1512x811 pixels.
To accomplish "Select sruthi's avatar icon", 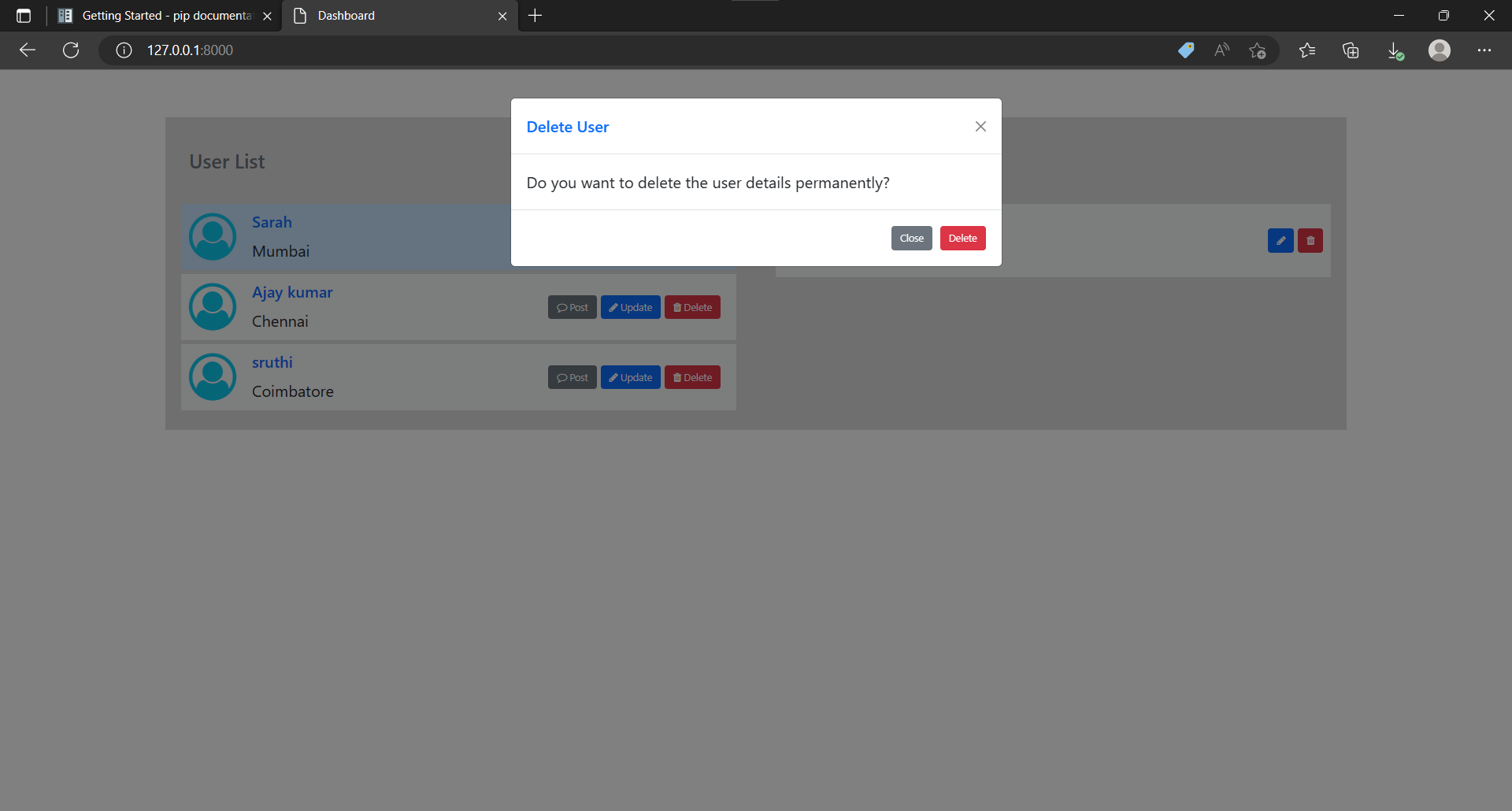I will pos(213,377).
